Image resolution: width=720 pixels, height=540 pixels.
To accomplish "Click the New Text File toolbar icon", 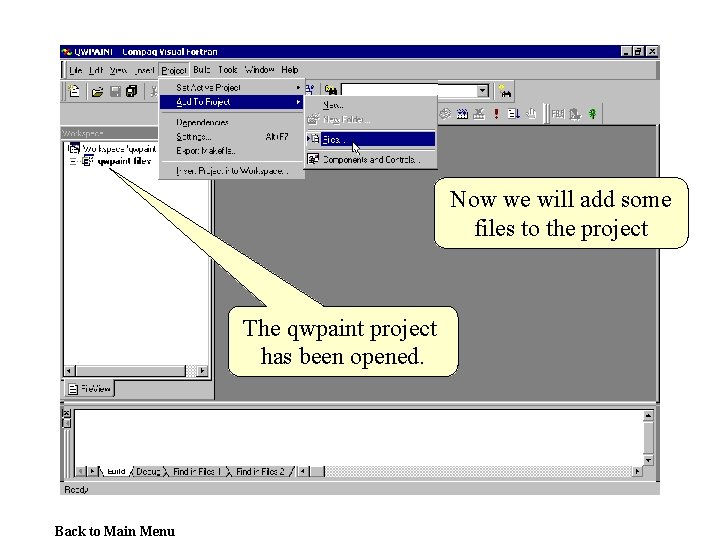I will pyautogui.click(x=74, y=91).
